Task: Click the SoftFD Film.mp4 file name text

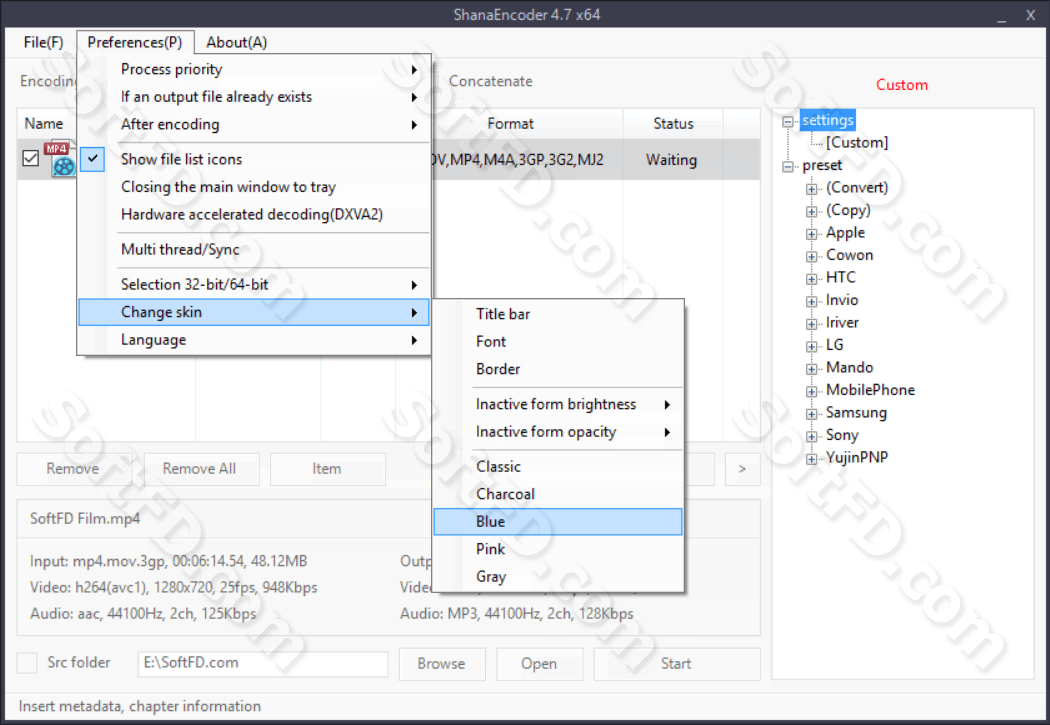Action: coord(85,519)
